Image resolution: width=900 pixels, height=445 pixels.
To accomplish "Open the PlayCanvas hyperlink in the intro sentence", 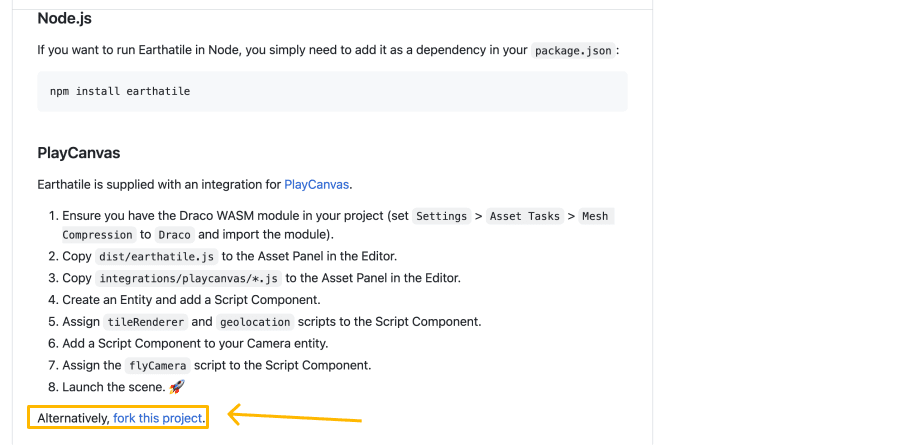I will 317,185.
